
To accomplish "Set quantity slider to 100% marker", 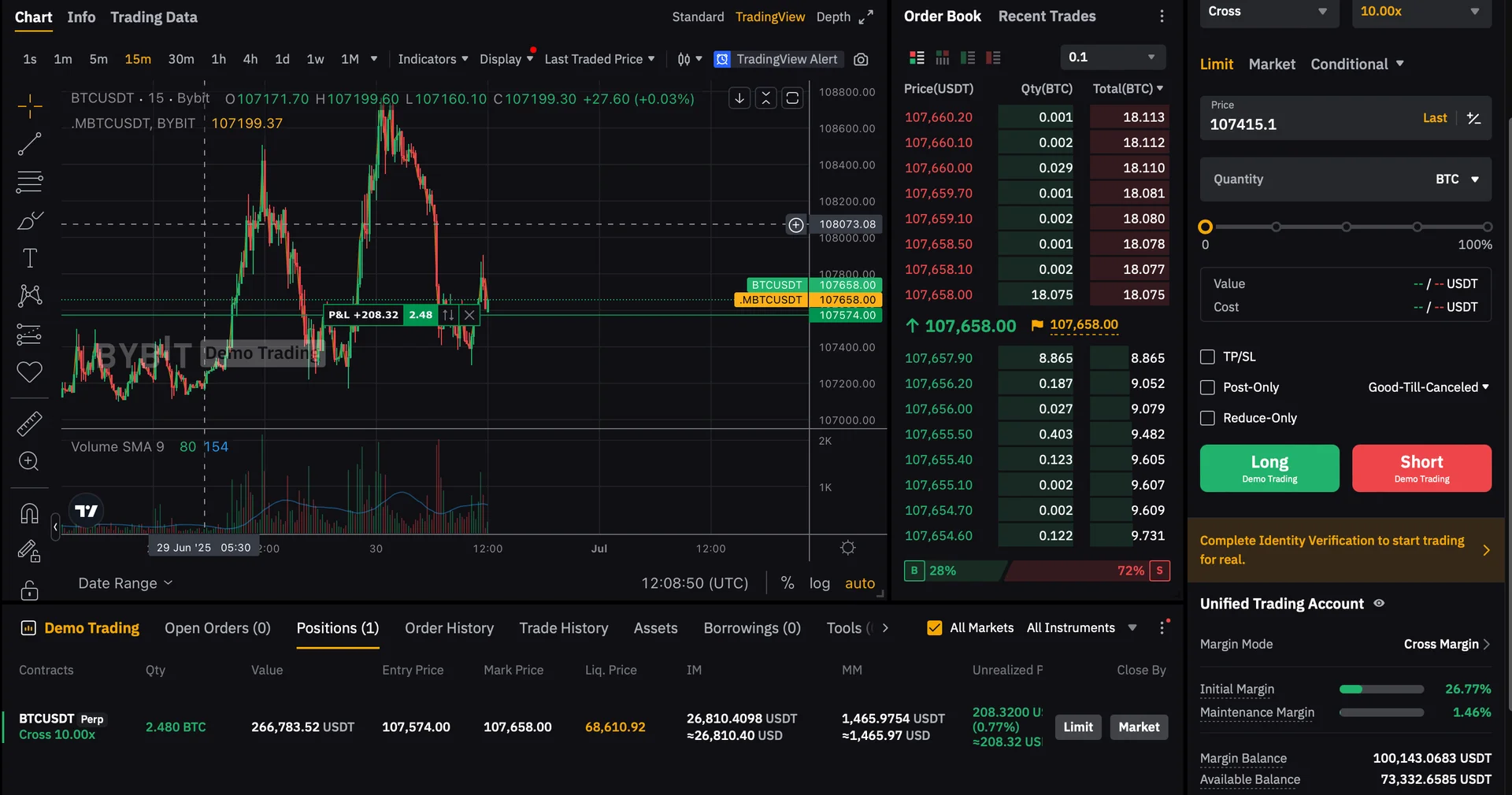I will (1487, 227).
